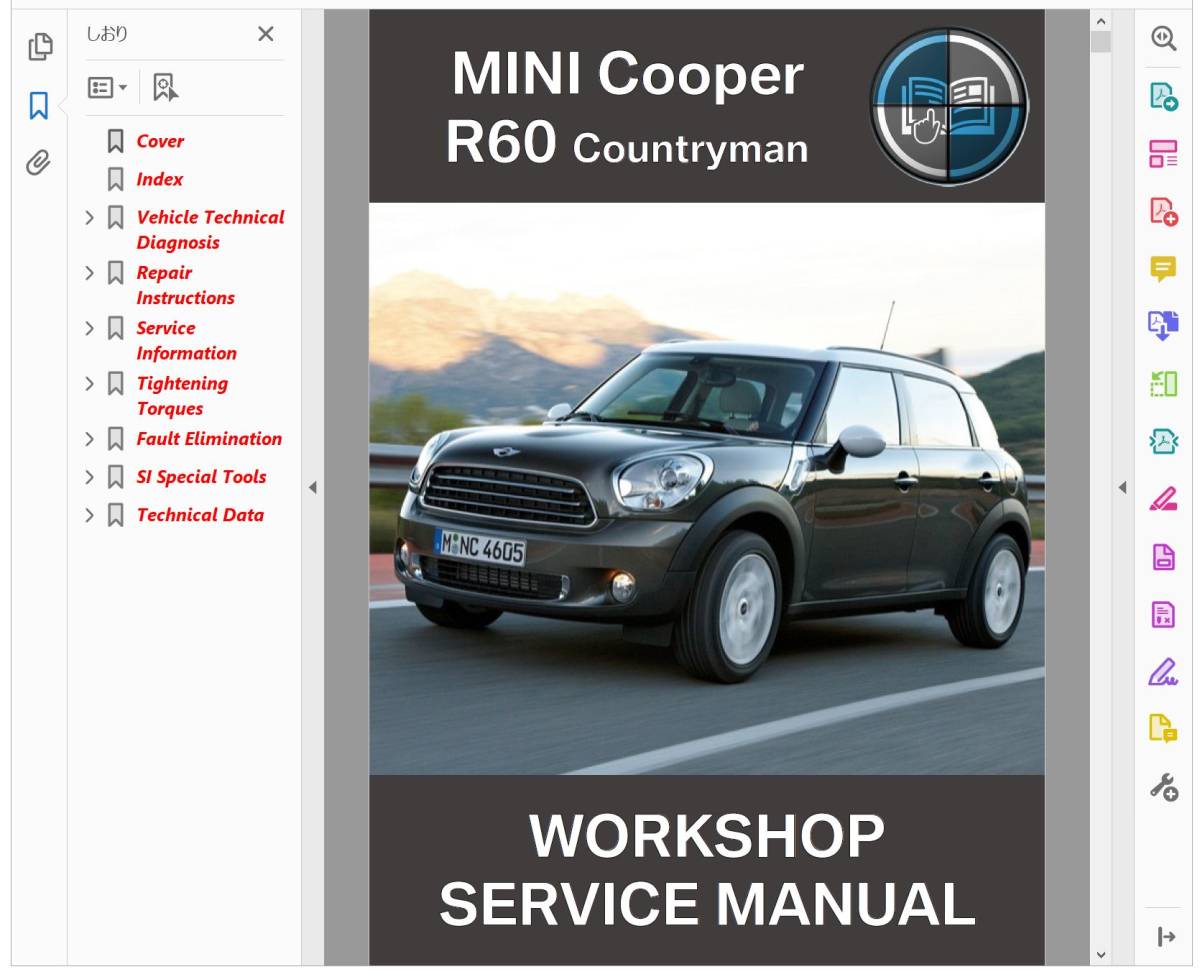The width and height of the screenshot is (1200, 977).
Task: Open the Comment tool speech bubble
Action: pos(1163,268)
